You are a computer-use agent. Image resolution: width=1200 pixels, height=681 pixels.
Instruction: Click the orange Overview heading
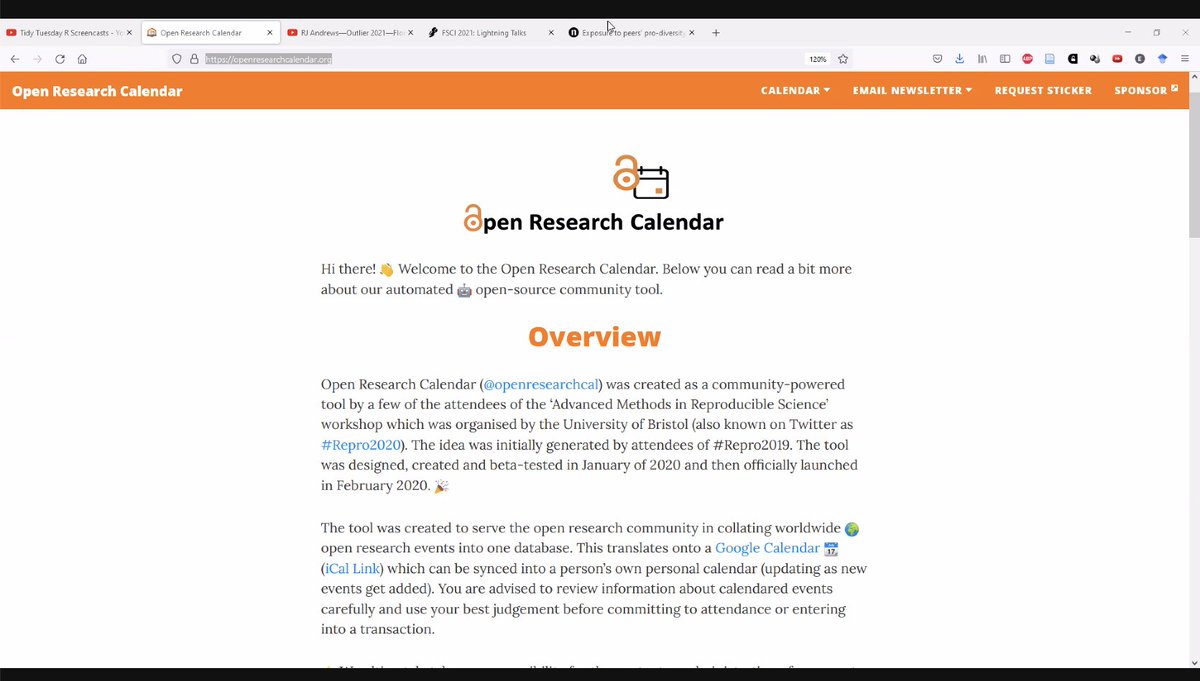click(x=594, y=337)
